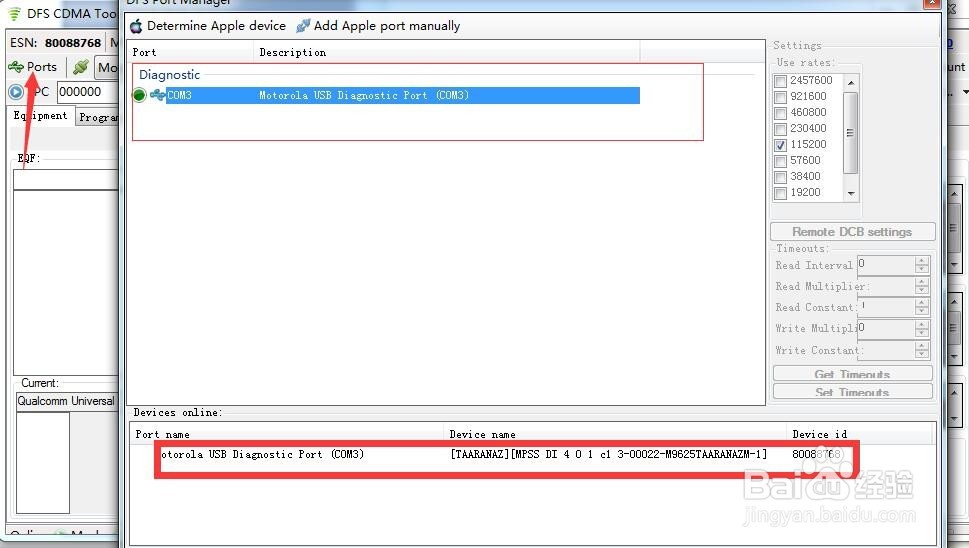Click the ESN value 80088768
The image size is (969, 548).
73,43
